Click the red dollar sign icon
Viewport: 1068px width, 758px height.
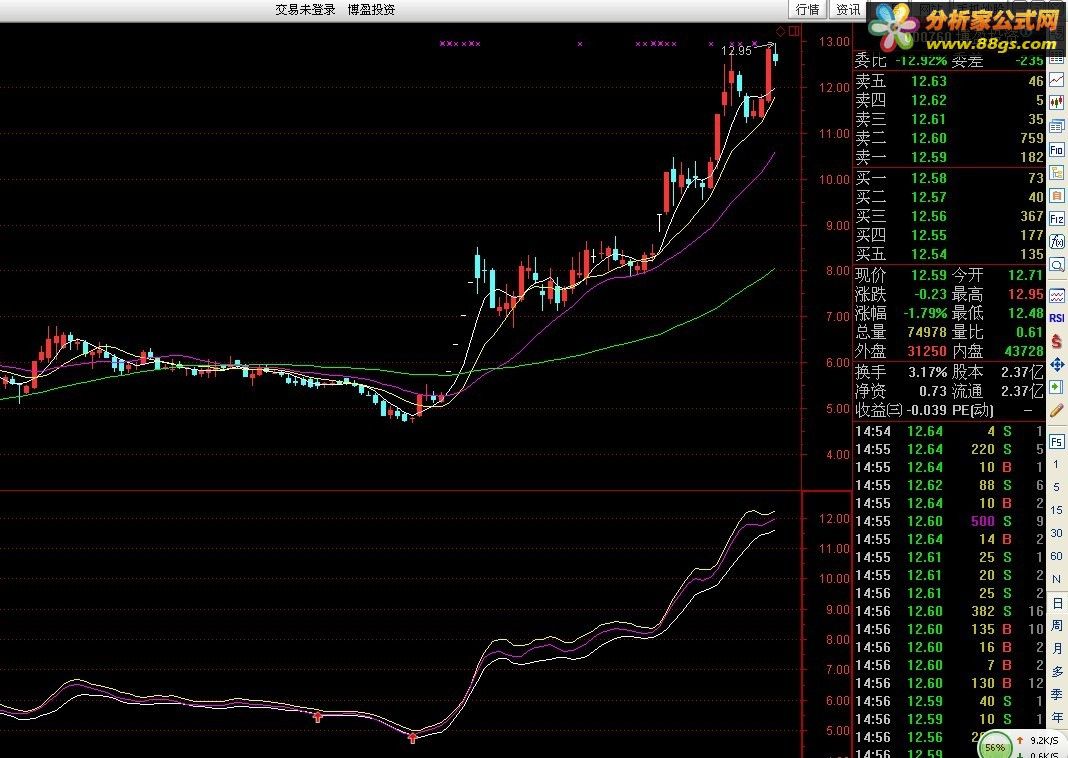pos(1056,341)
